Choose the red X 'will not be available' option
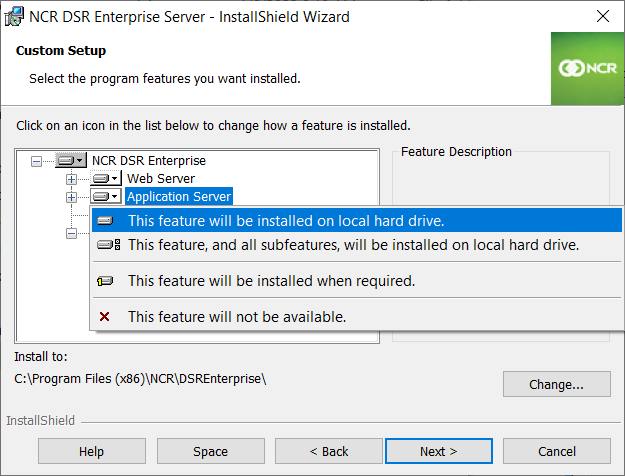The height and width of the screenshot is (476, 625). pyautogui.click(x=236, y=317)
